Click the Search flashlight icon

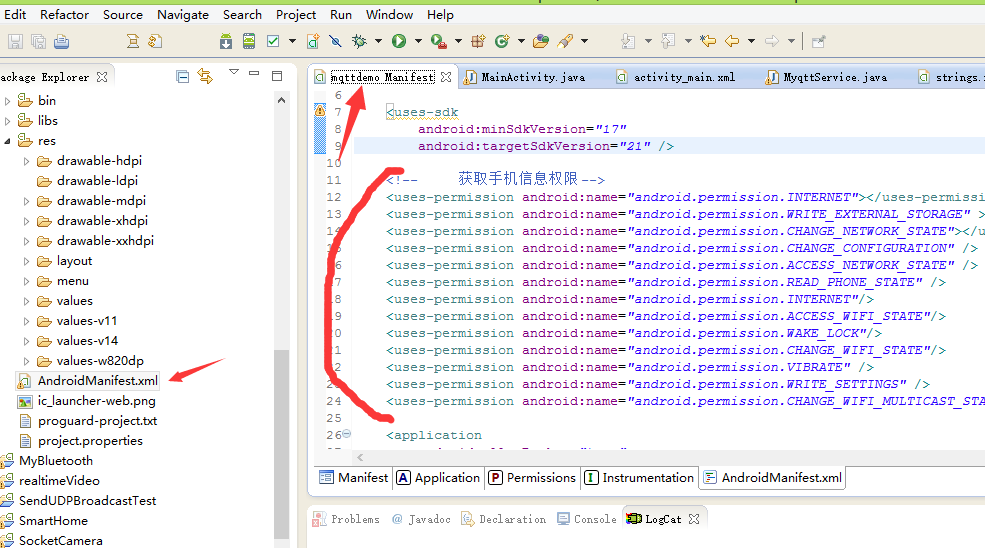click(x=565, y=41)
